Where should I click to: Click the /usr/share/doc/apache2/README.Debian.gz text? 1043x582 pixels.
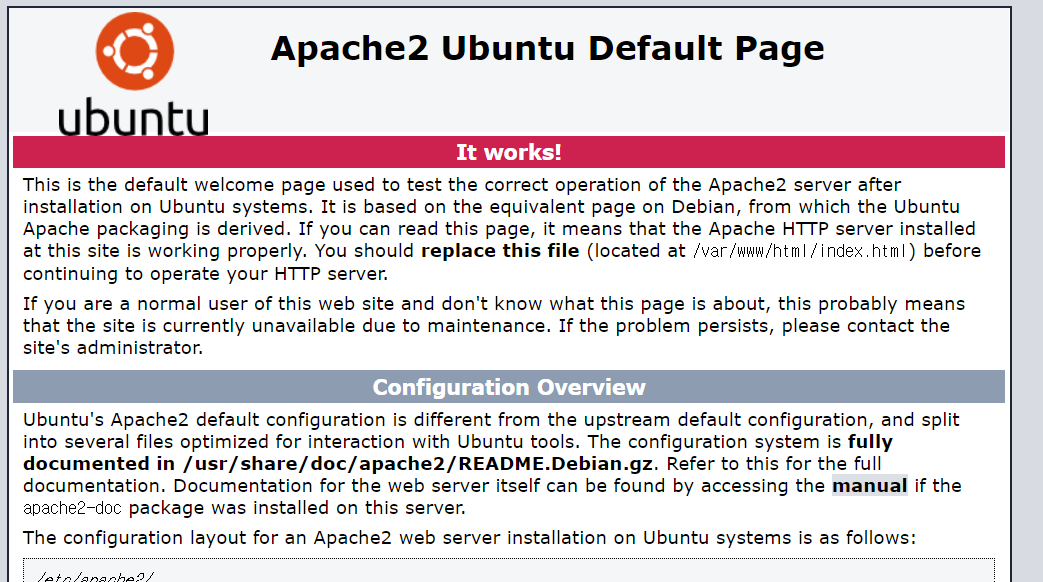[x=418, y=464]
